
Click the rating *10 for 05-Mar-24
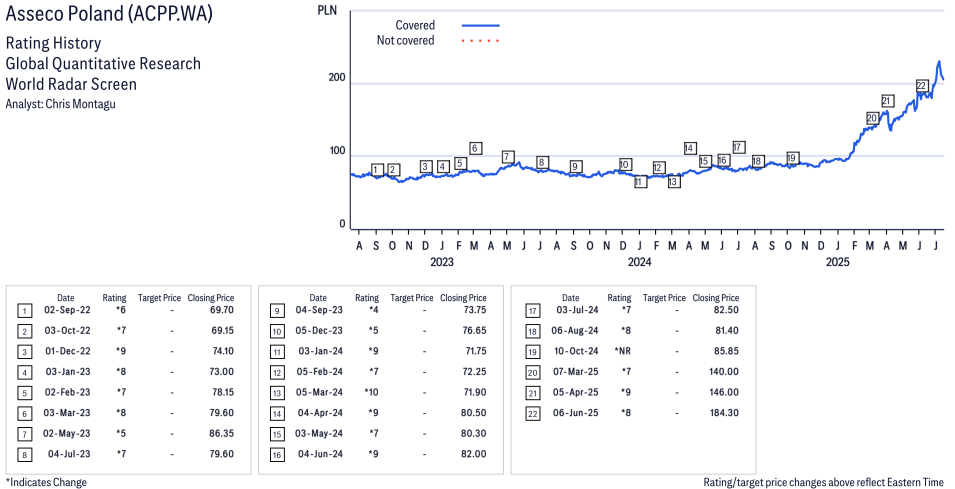coord(371,392)
